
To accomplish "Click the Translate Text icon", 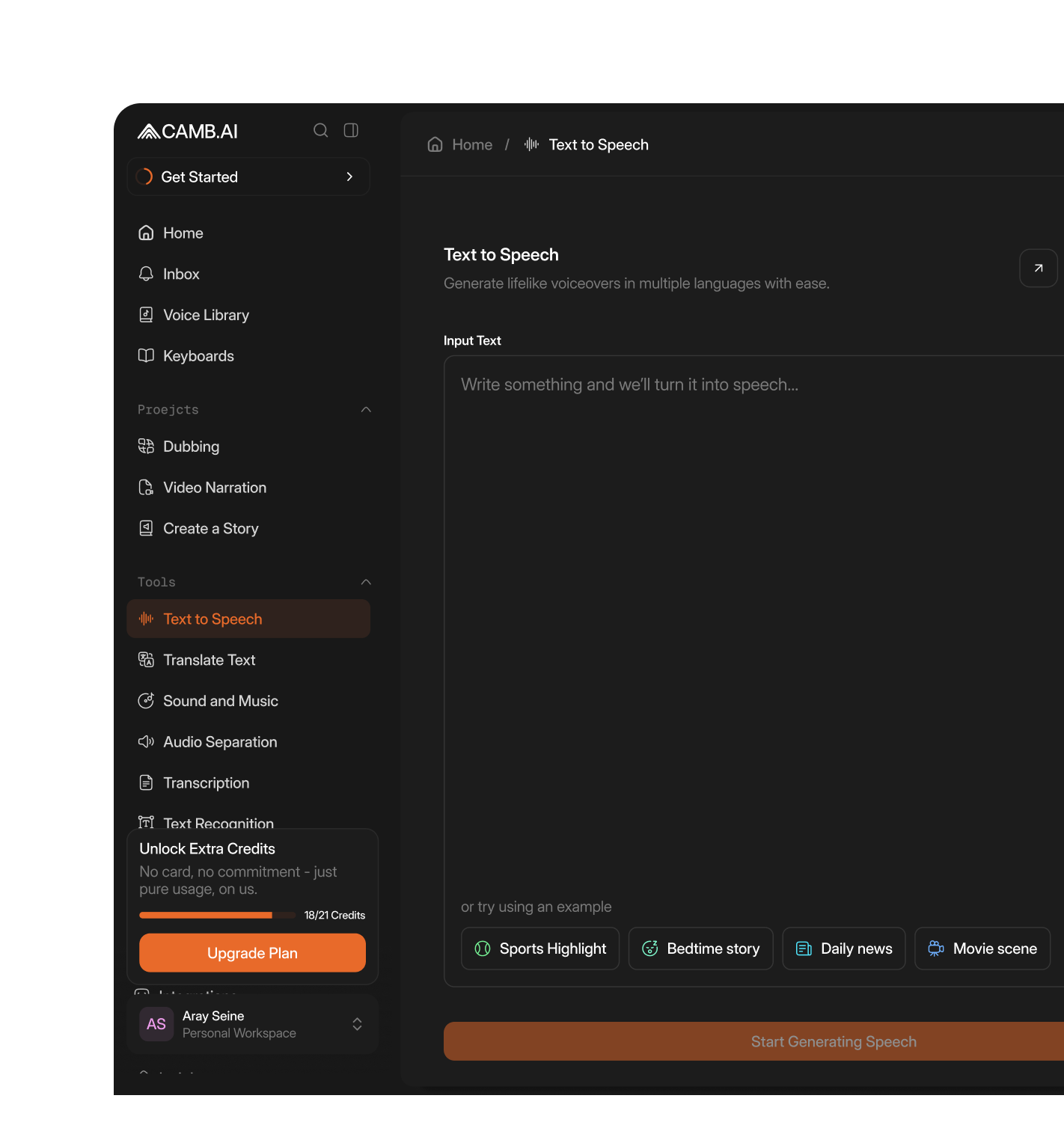I will point(146,660).
